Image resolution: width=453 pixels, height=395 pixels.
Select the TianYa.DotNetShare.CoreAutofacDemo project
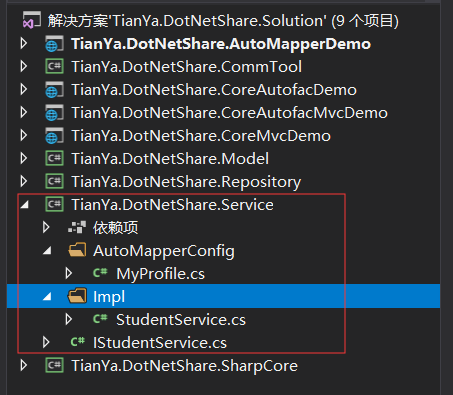214,90
